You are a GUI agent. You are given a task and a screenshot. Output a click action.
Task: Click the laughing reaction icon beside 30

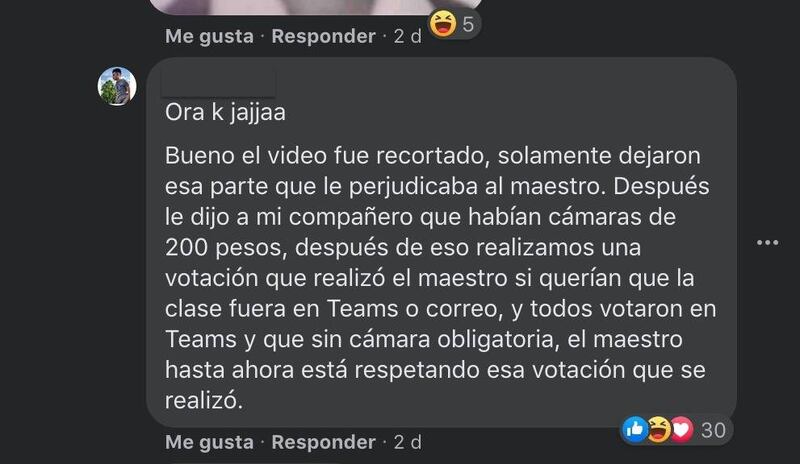658,429
